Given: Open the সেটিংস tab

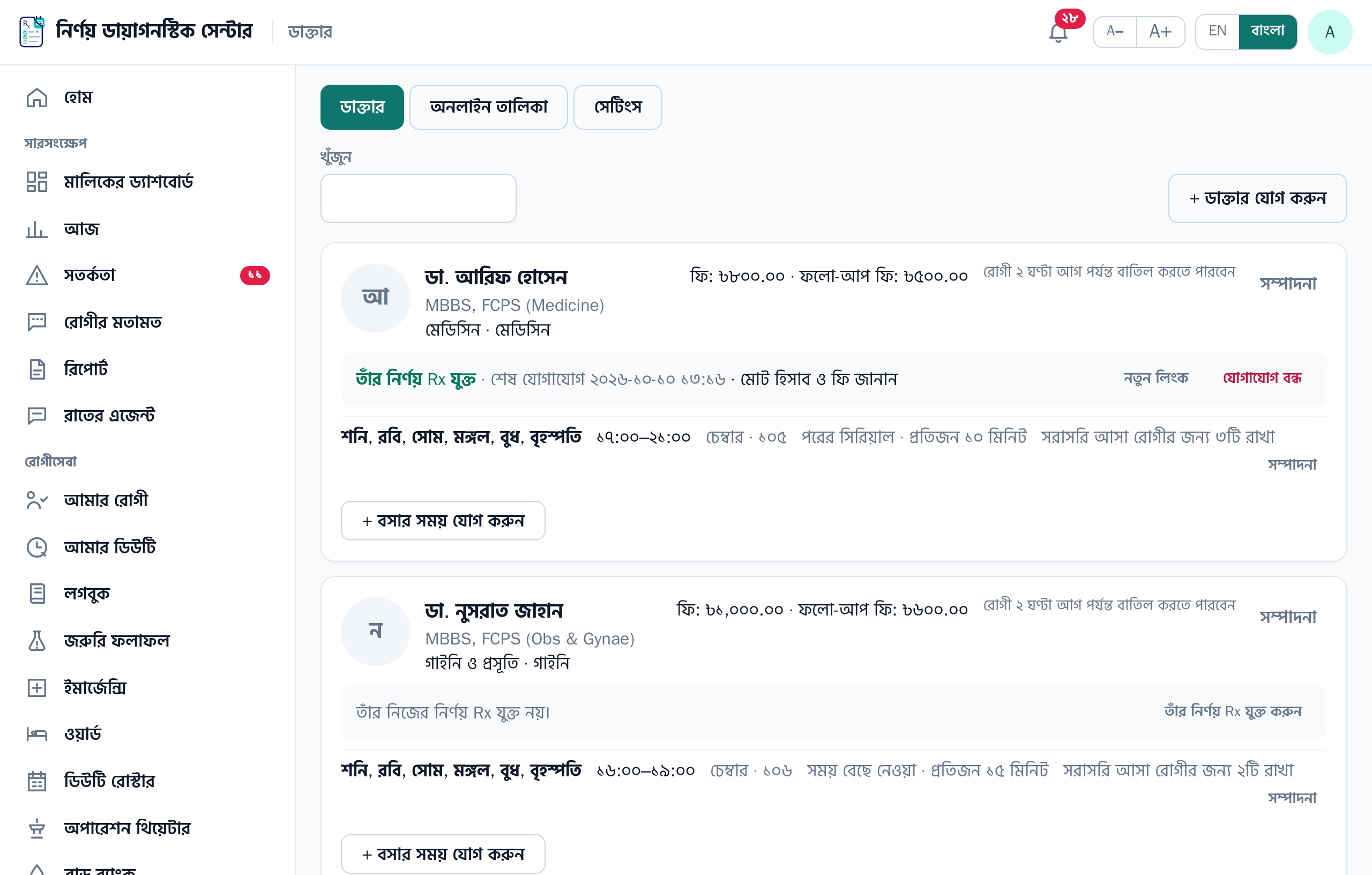Looking at the screenshot, I should [x=617, y=107].
